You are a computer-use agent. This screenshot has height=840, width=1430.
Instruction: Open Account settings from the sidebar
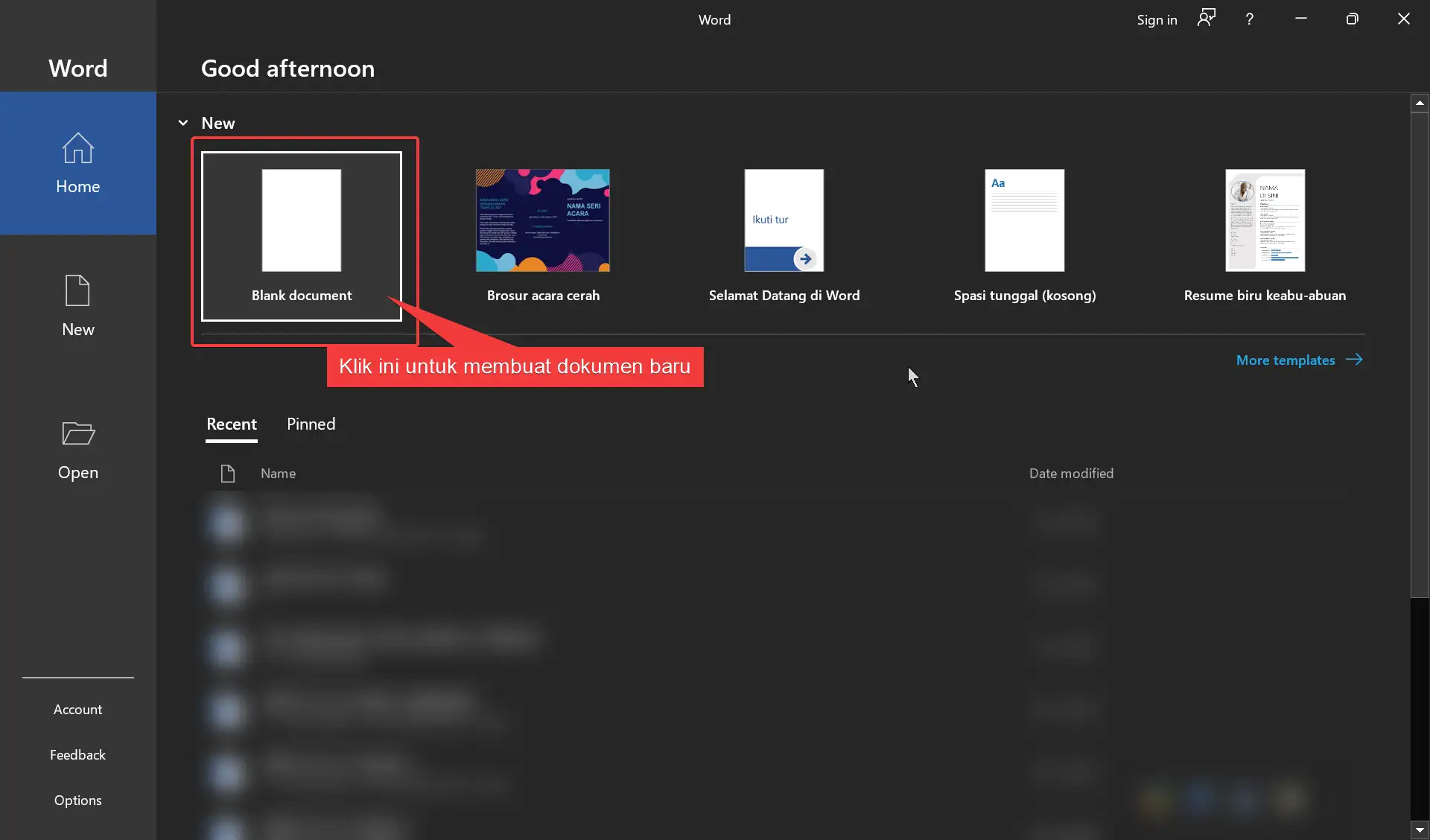(x=77, y=709)
